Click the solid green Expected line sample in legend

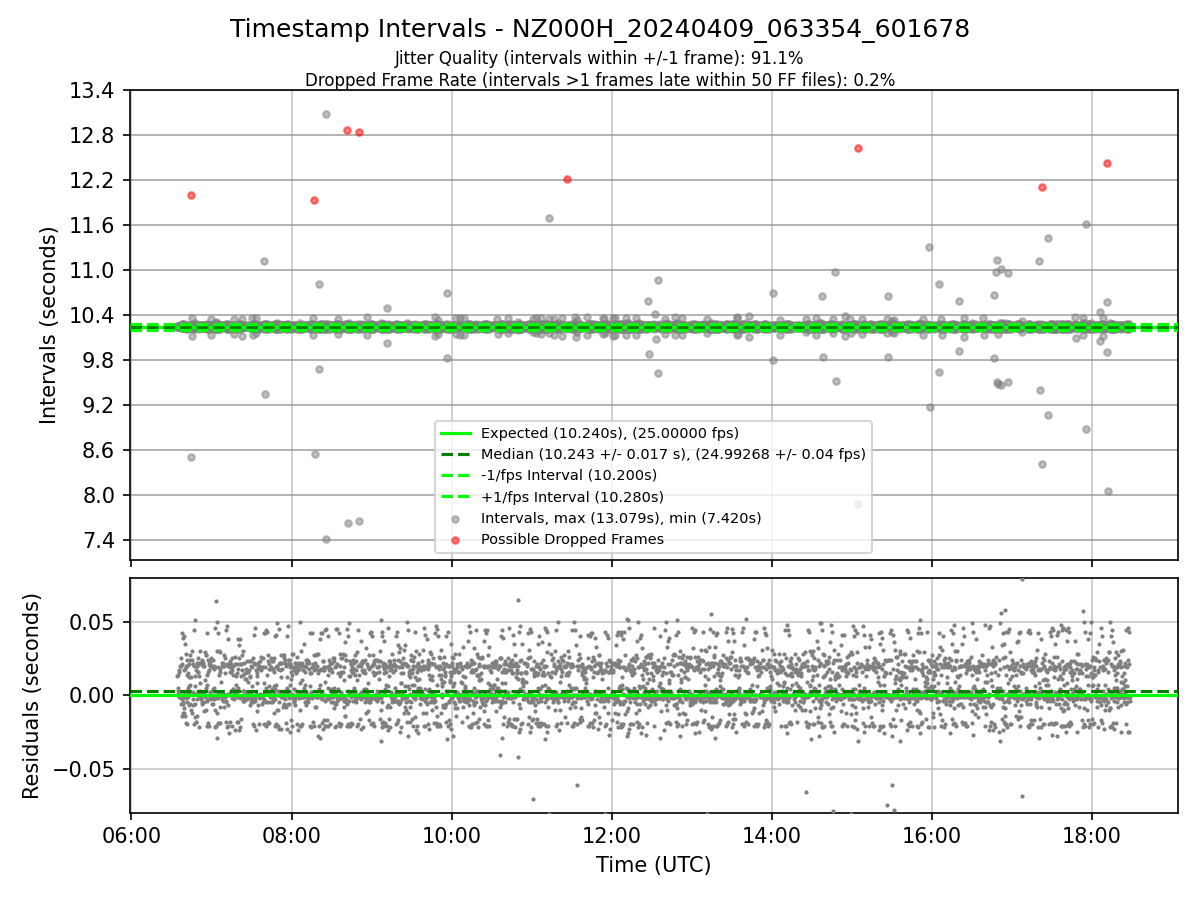456,433
